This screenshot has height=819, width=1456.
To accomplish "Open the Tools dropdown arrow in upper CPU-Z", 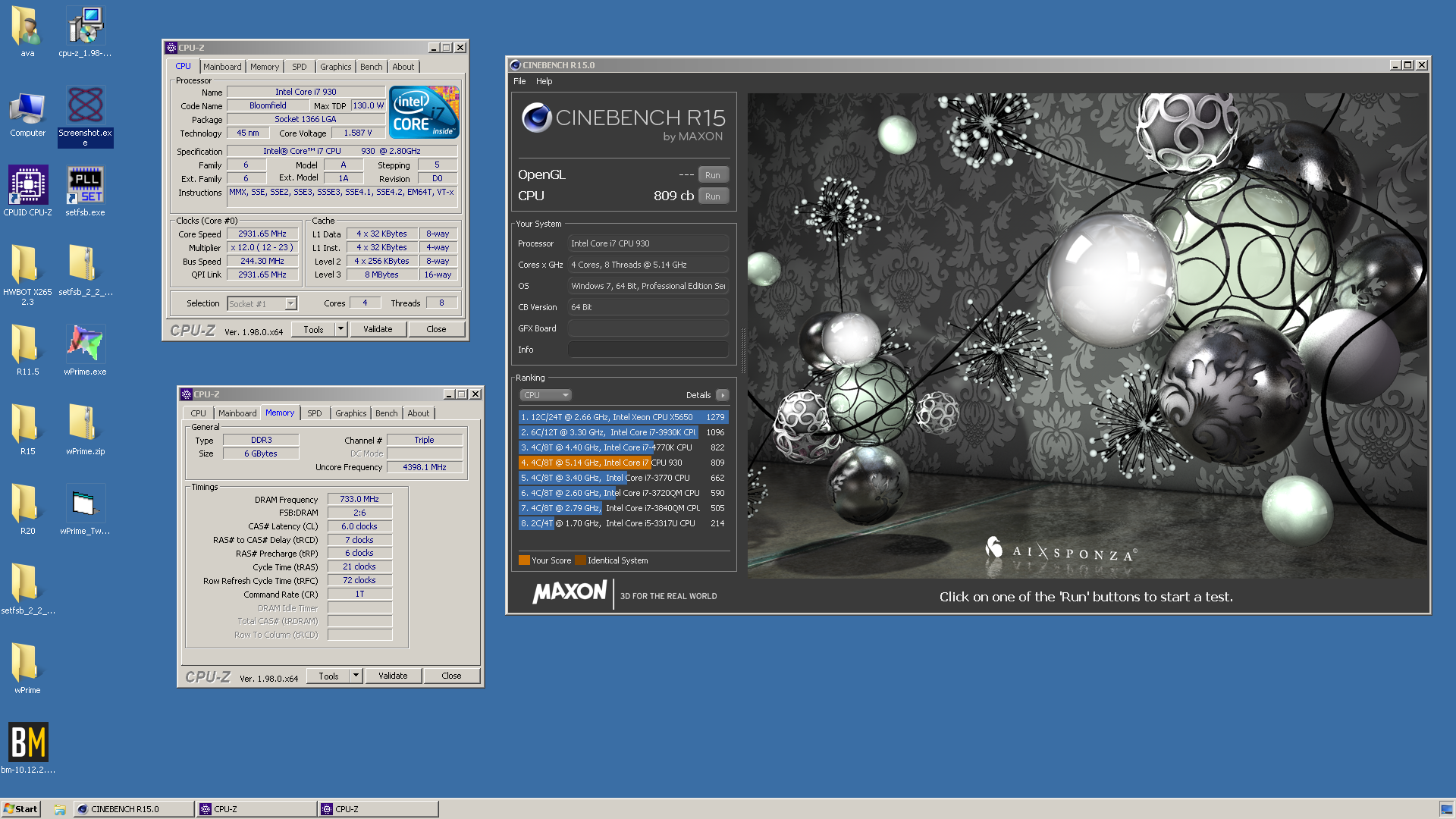I will point(340,329).
